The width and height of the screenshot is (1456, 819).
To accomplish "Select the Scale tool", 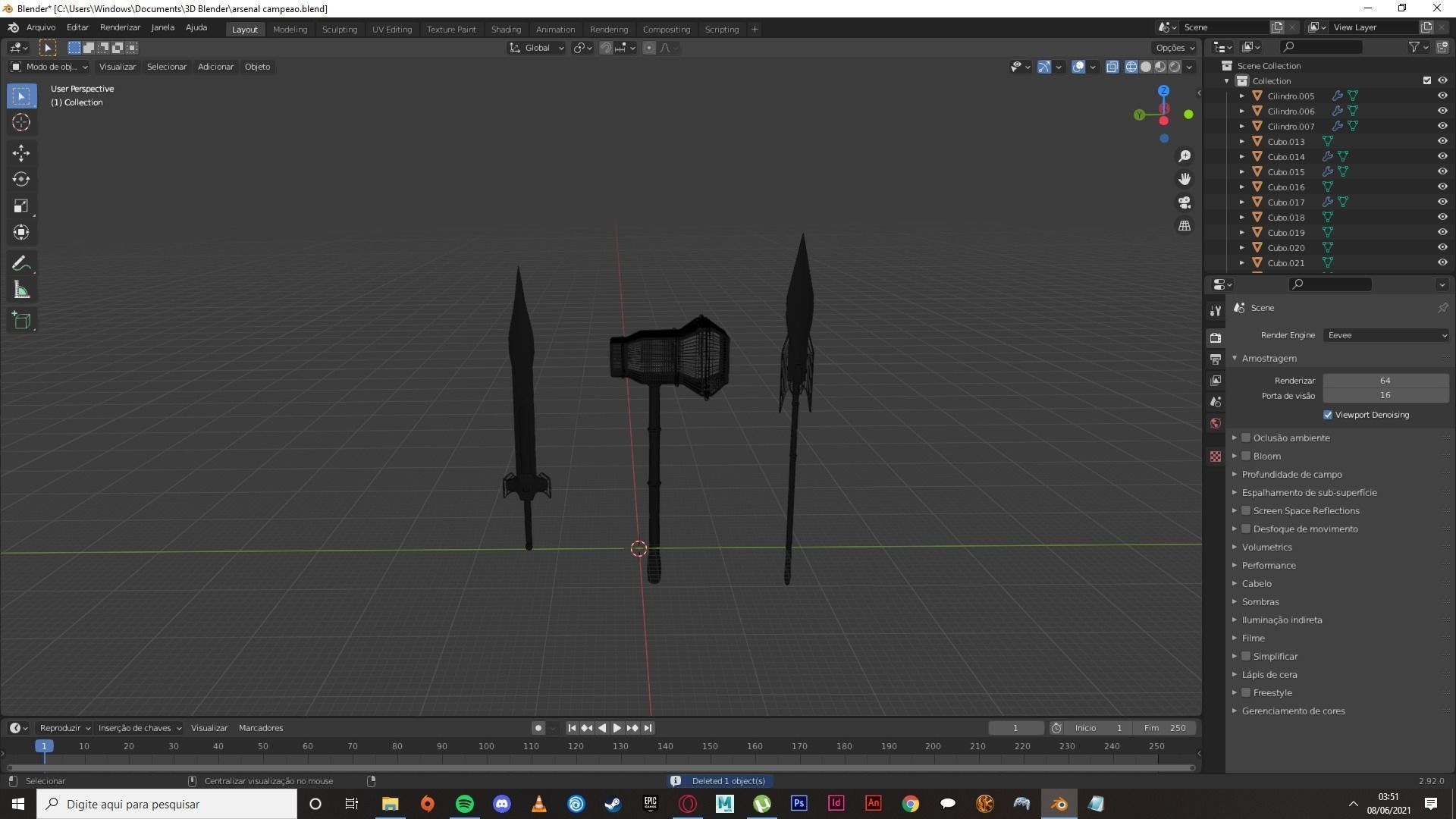I will click(21, 206).
